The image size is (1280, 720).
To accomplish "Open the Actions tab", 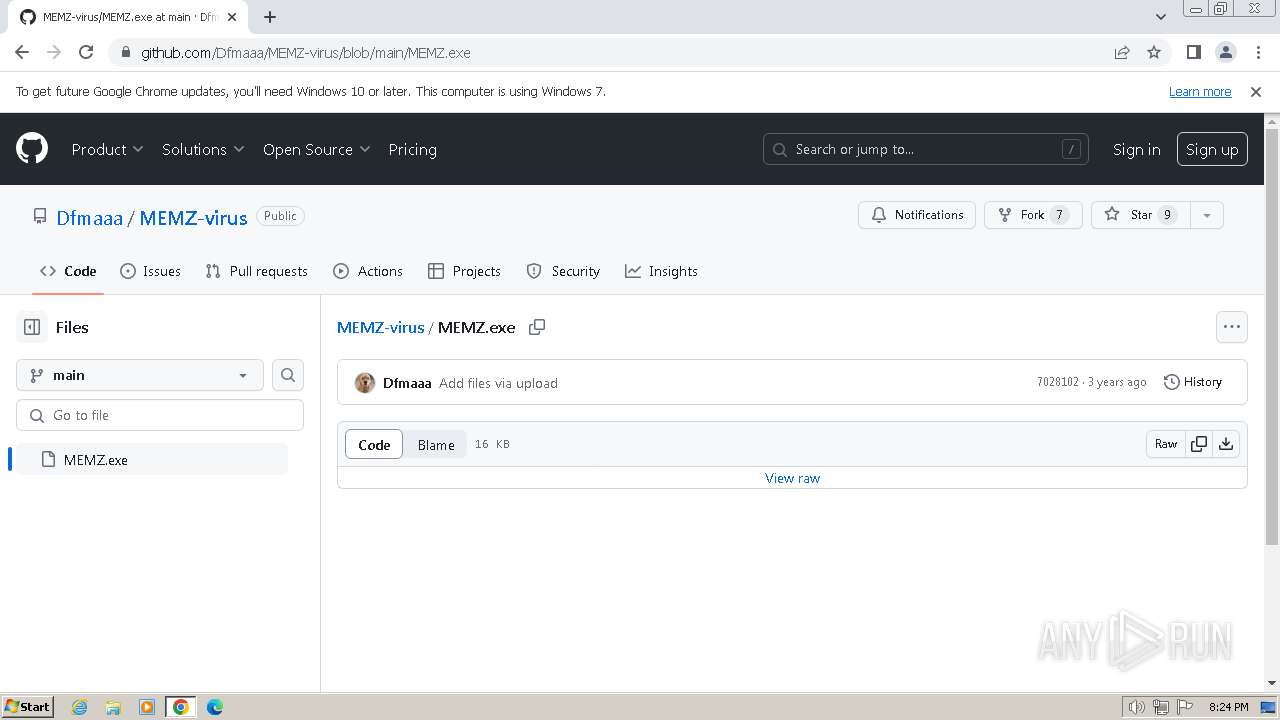I will click(368, 271).
